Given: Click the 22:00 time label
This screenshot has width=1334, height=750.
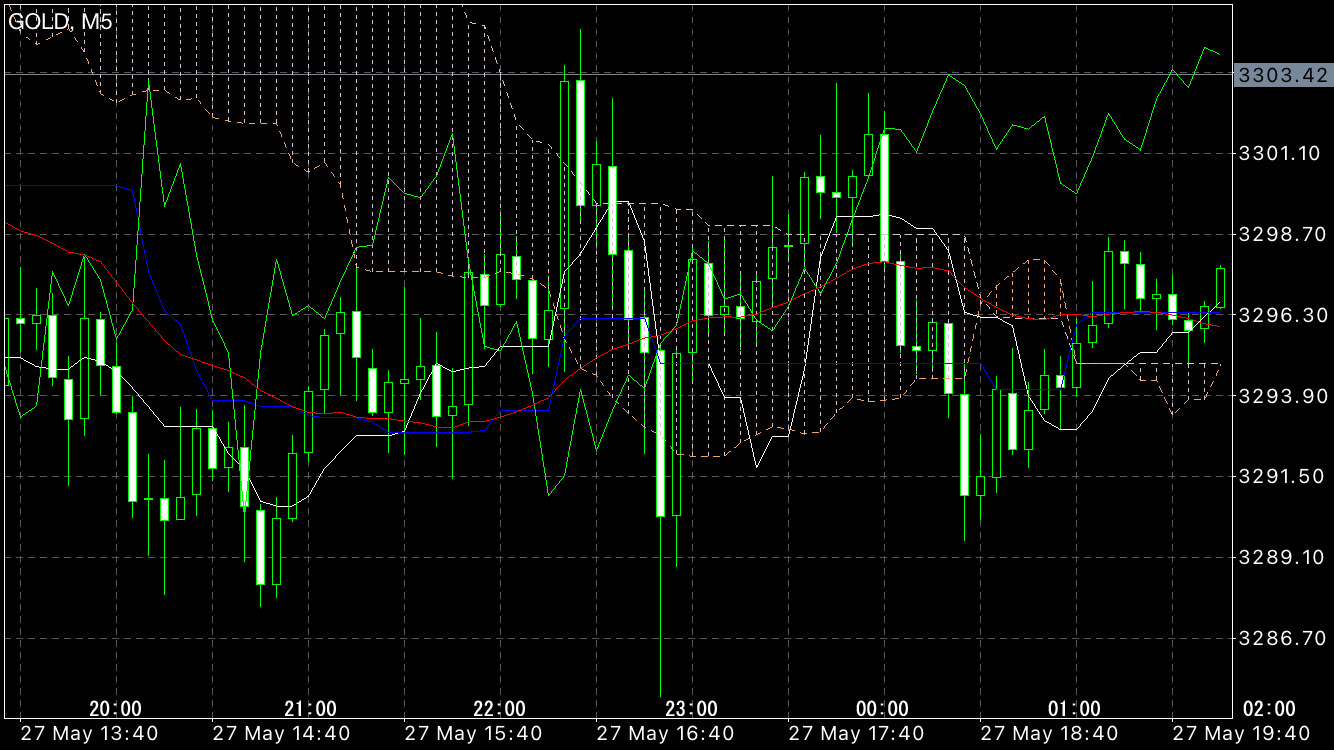Looking at the screenshot, I should pyautogui.click(x=499, y=709).
